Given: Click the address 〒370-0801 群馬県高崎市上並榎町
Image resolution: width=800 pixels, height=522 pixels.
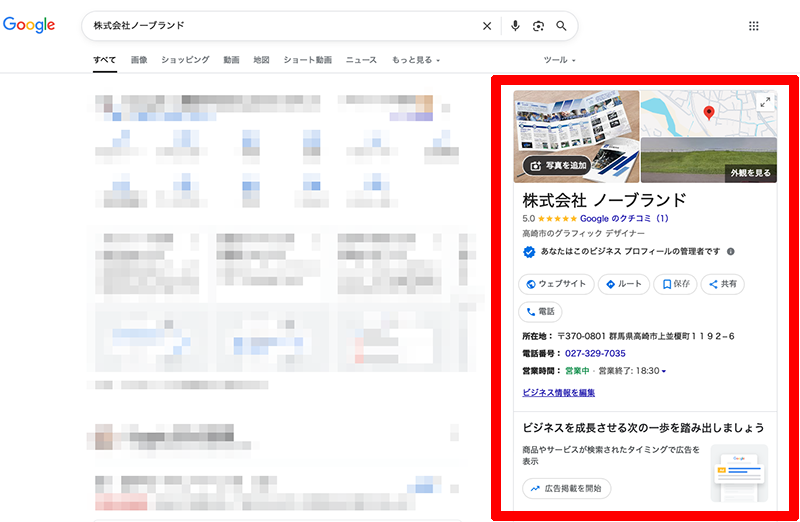Looking at the screenshot, I should click(645, 336).
